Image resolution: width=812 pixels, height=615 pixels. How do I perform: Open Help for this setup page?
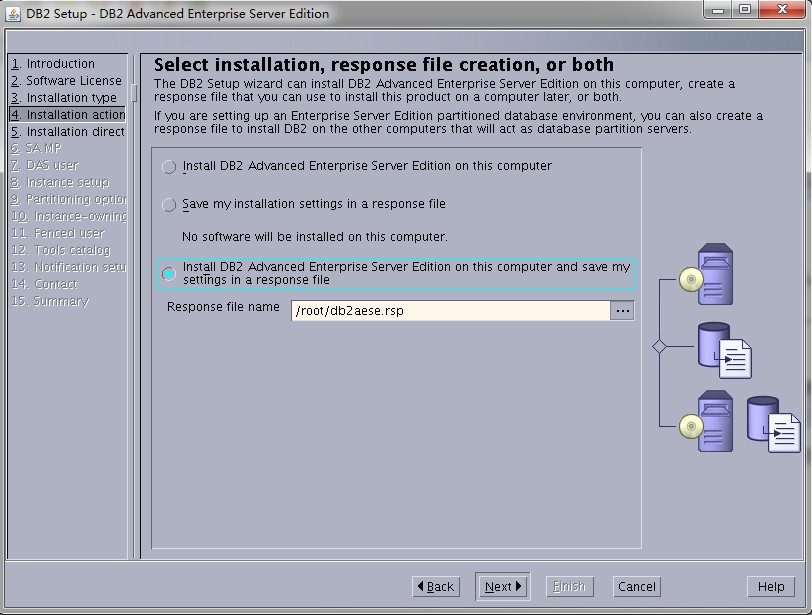click(771, 587)
